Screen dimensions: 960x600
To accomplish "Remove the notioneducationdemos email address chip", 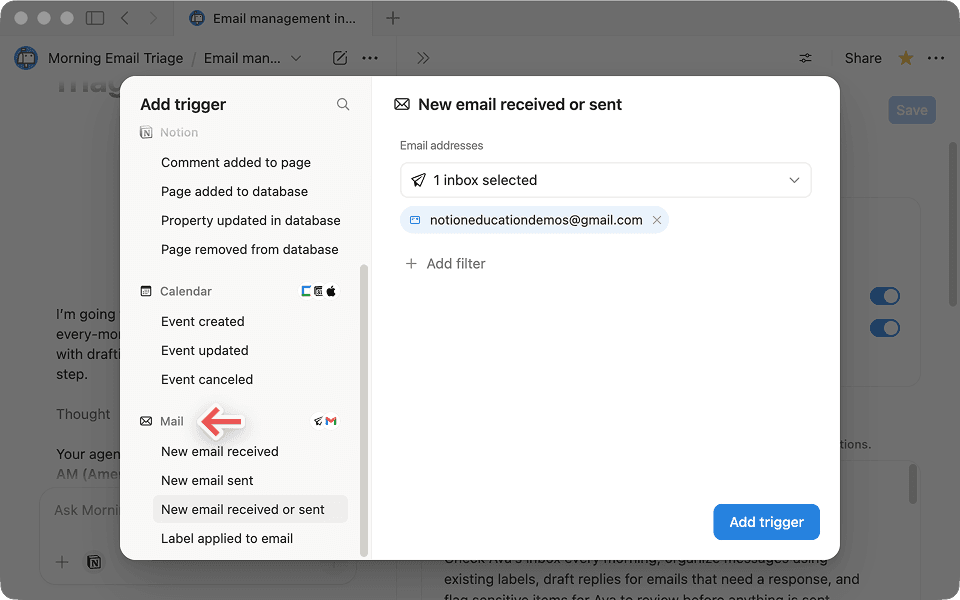I will pos(657,218).
